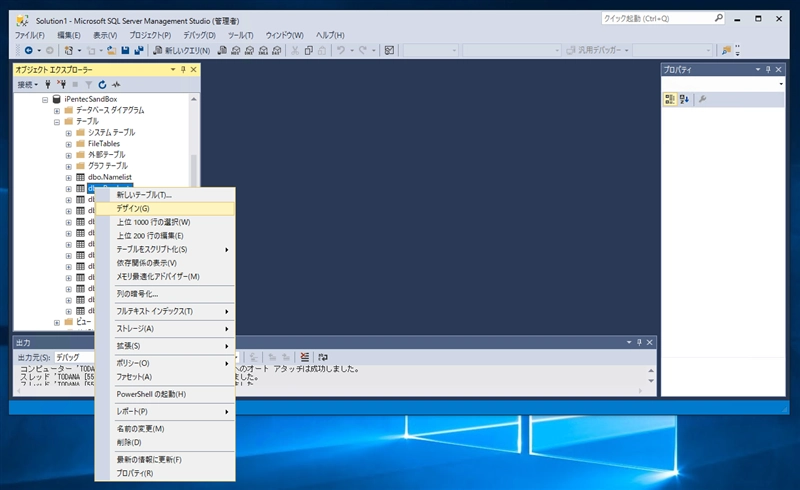Choose 新しいテーブル(T)... in context menu
Screen dimensions: 800x490
click(x=165, y=194)
